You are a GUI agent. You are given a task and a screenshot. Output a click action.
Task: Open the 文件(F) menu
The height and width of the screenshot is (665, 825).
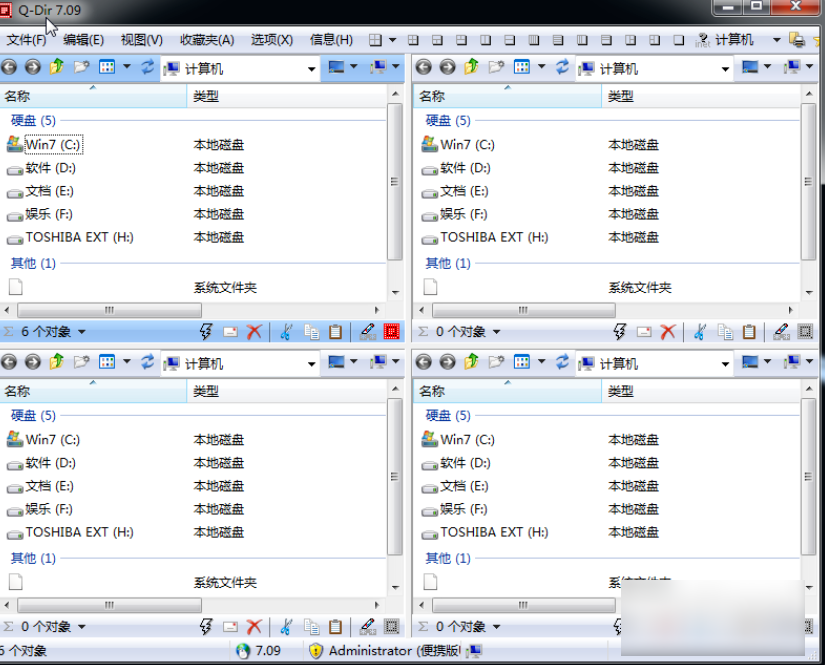pyautogui.click(x=26, y=40)
